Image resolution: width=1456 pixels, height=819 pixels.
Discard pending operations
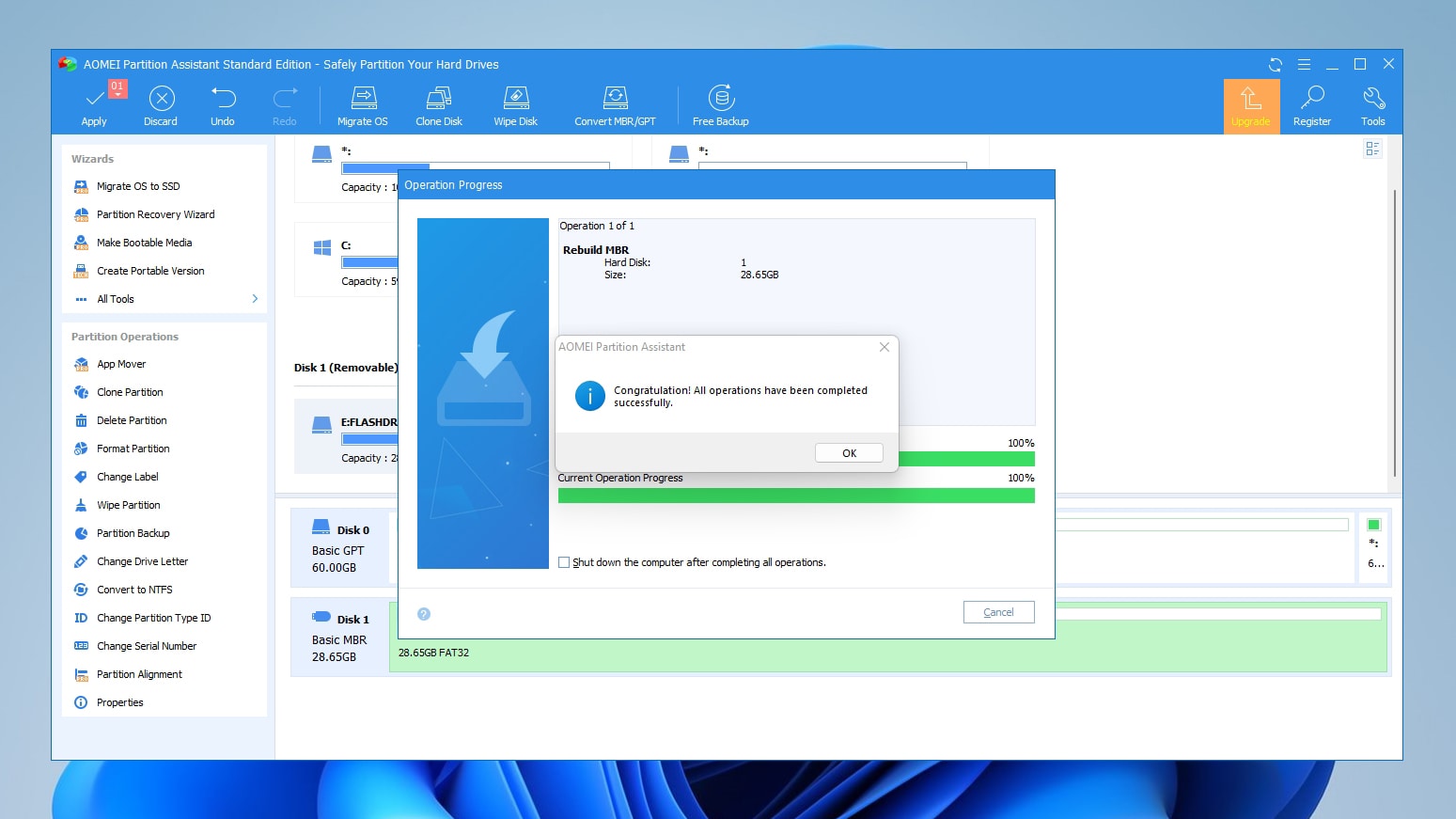click(x=161, y=105)
